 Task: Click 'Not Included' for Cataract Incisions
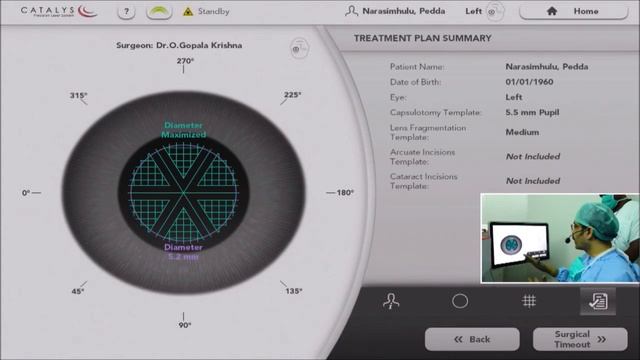click(533, 181)
